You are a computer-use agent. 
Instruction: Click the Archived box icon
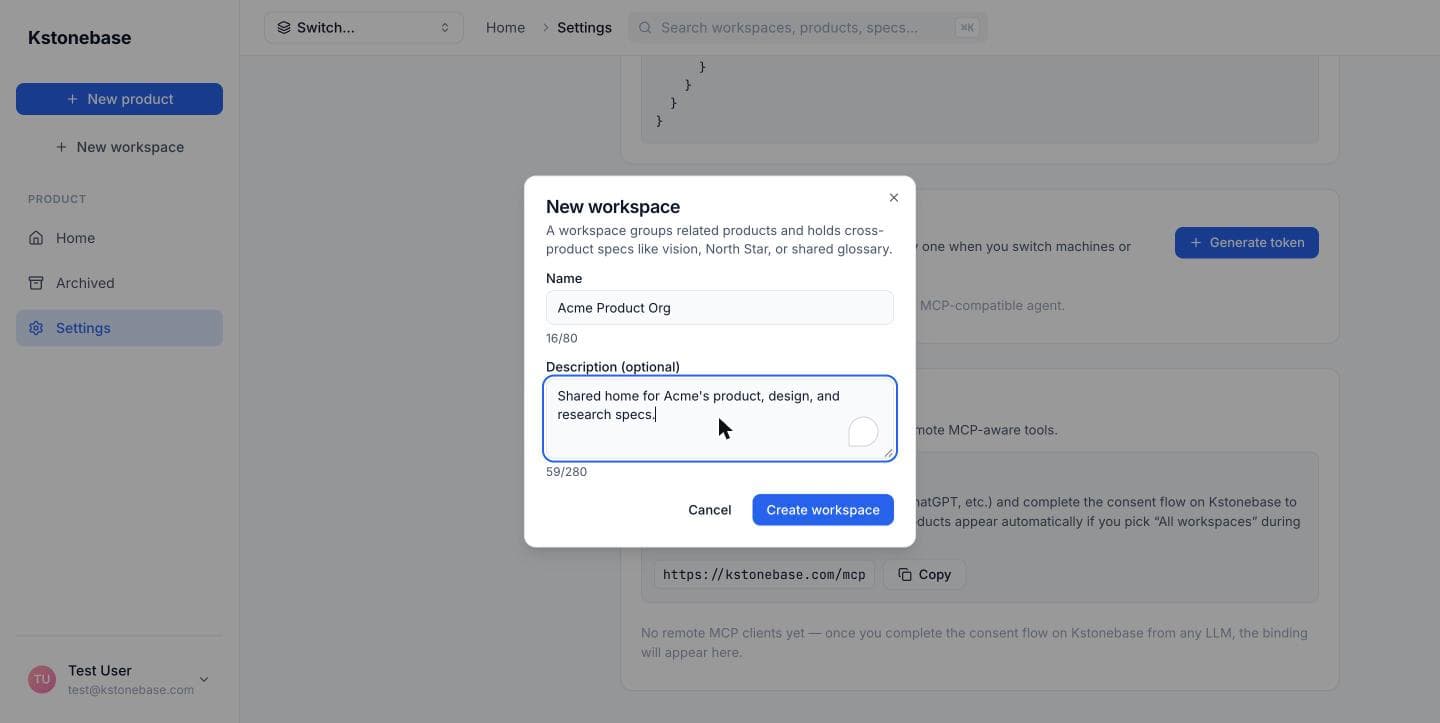[36, 283]
